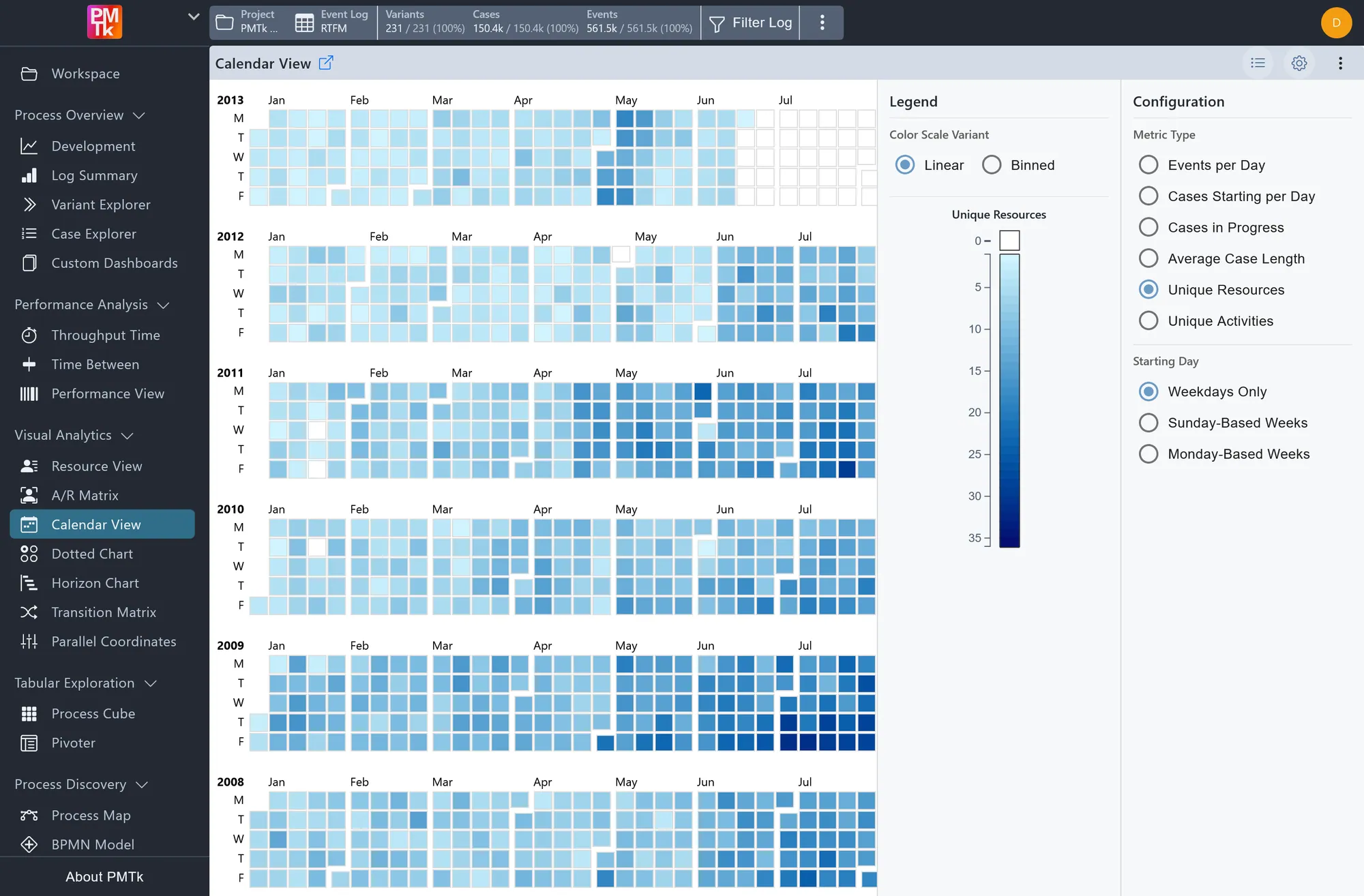This screenshot has width=1364, height=896.
Task: Open the Variant Explorer
Action: pos(102,205)
